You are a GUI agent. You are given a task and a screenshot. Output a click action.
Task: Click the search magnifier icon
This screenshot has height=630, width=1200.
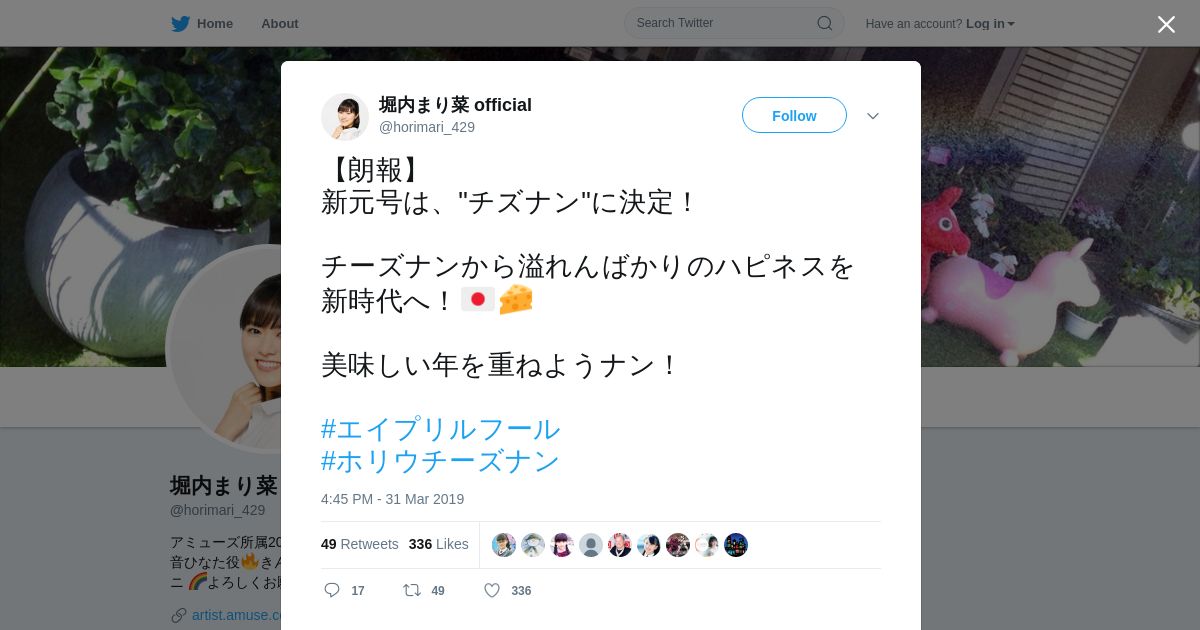(x=825, y=23)
